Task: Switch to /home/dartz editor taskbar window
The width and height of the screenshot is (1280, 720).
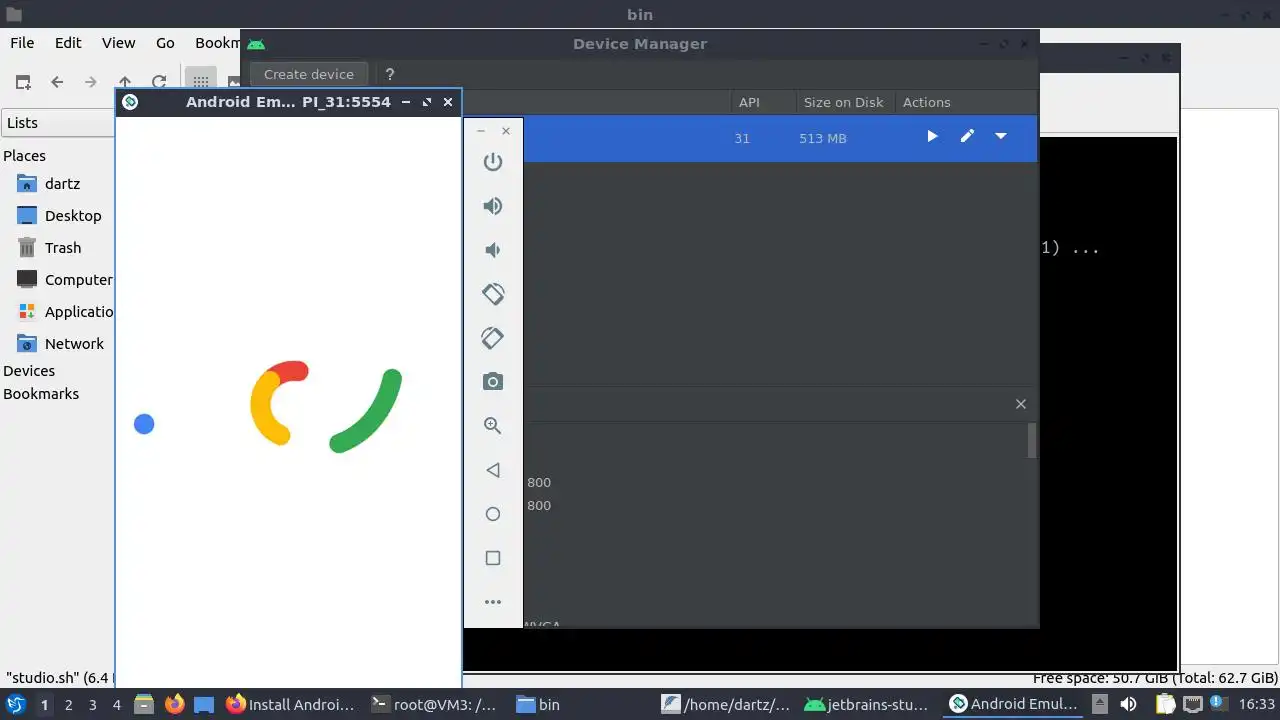Action: click(x=726, y=704)
